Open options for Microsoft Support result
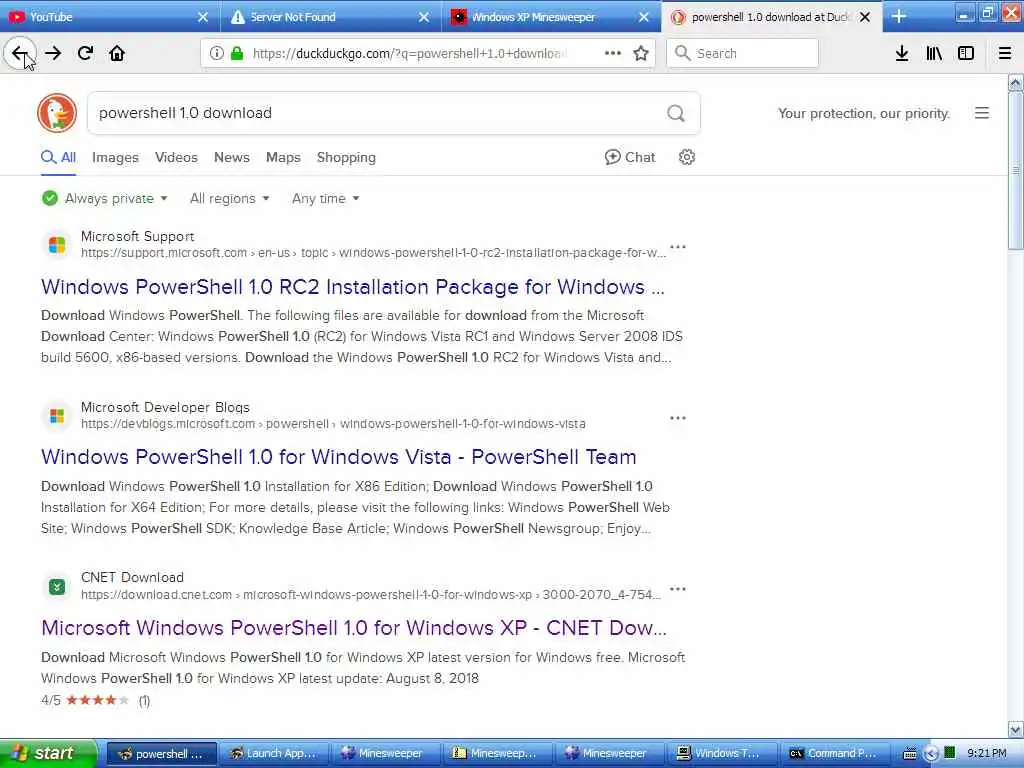The image size is (1024, 768). point(678,247)
